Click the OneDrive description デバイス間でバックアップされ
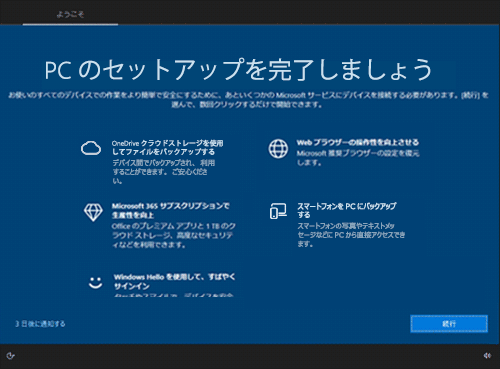The height and width of the screenshot is (369, 500). [x=163, y=172]
